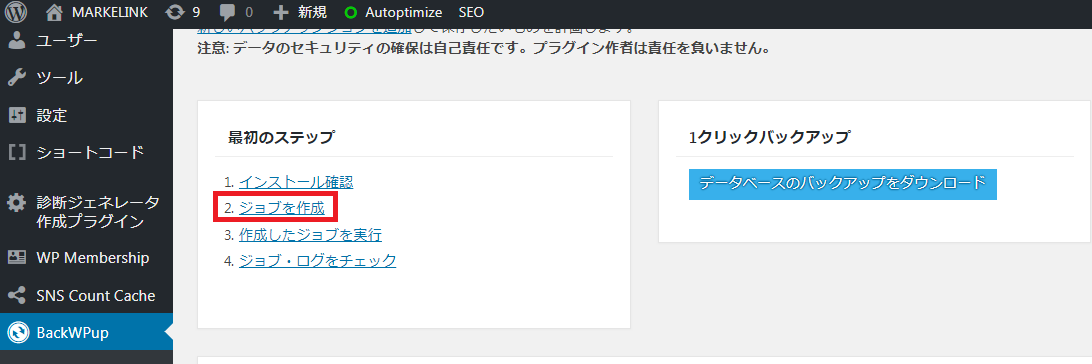
Task: Open the ユーザー sidebar menu icon
Action: tap(17, 40)
